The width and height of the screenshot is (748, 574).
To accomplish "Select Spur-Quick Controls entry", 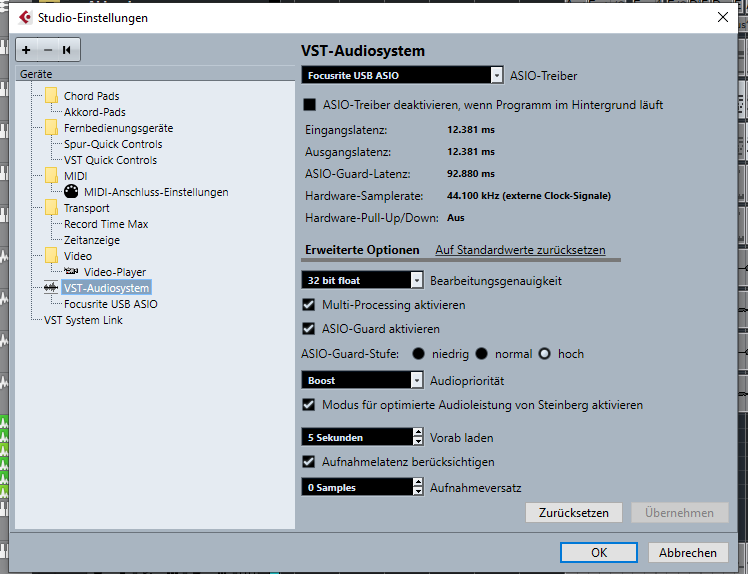I will click(x=113, y=144).
